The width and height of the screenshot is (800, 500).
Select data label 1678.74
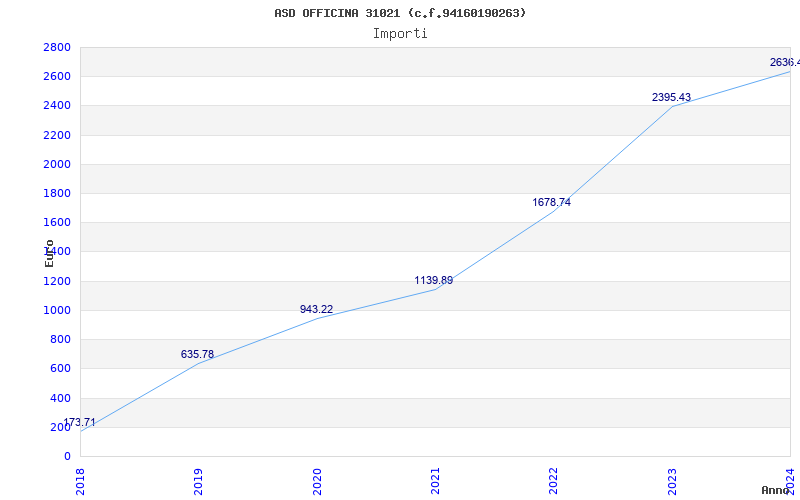(552, 202)
